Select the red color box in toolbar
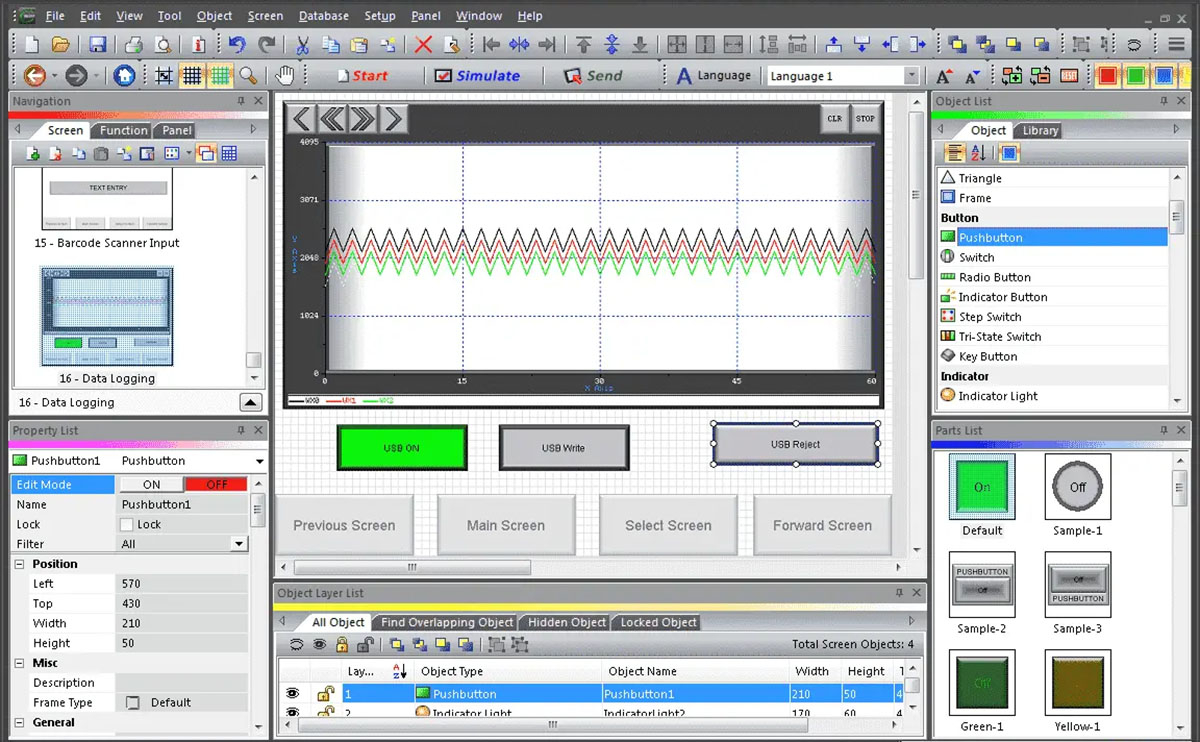1200x742 pixels. click(1107, 76)
